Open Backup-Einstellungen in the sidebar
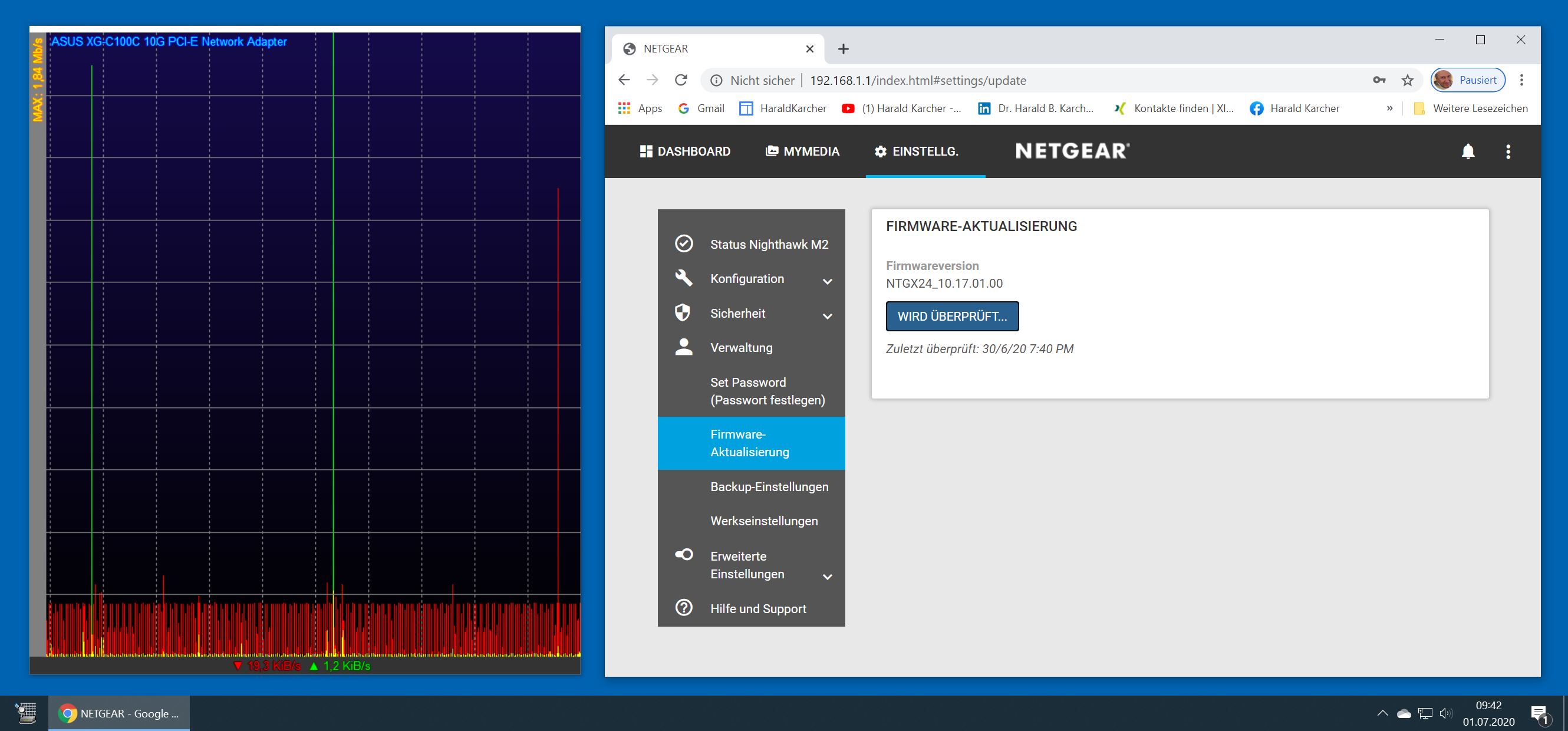This screenshot has width=1568, height=731. (769, 486)
